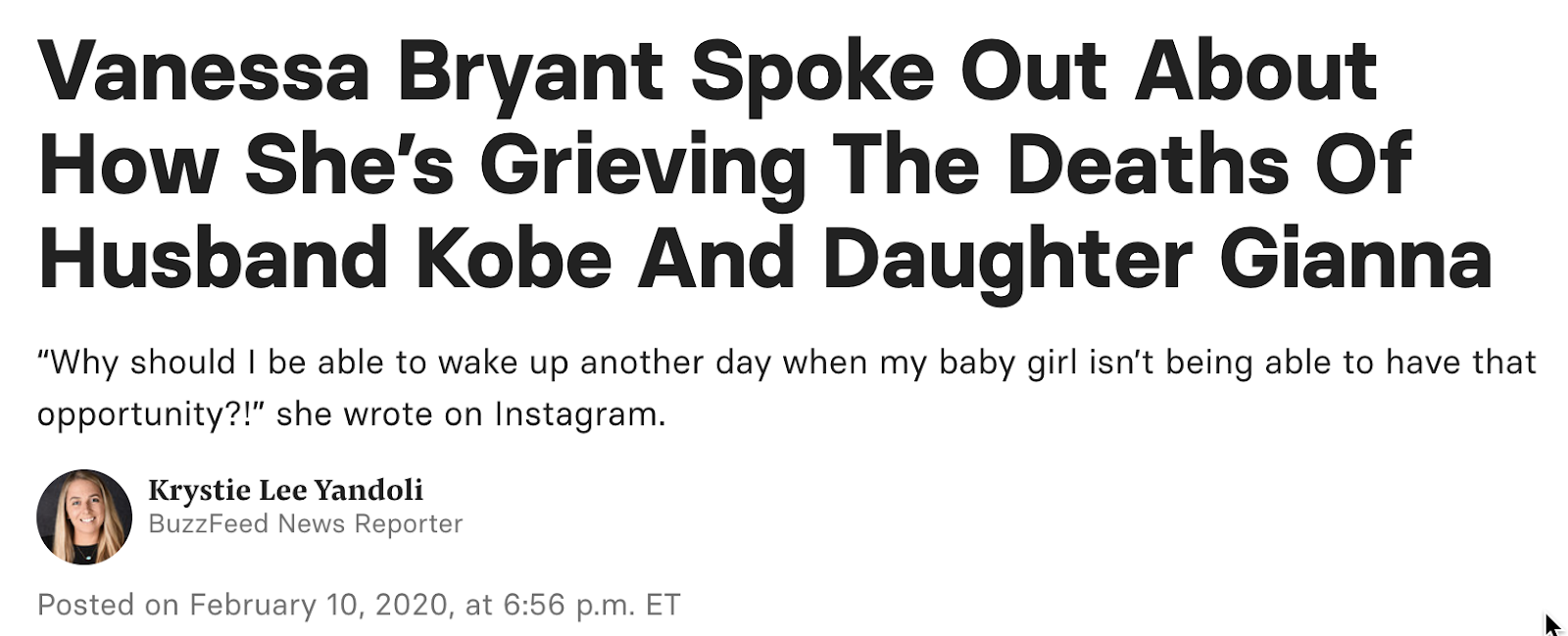Click the word Husband in headline
This screenshot has width=1568, height=636.
pyautogui.click(x=213, y=259)
